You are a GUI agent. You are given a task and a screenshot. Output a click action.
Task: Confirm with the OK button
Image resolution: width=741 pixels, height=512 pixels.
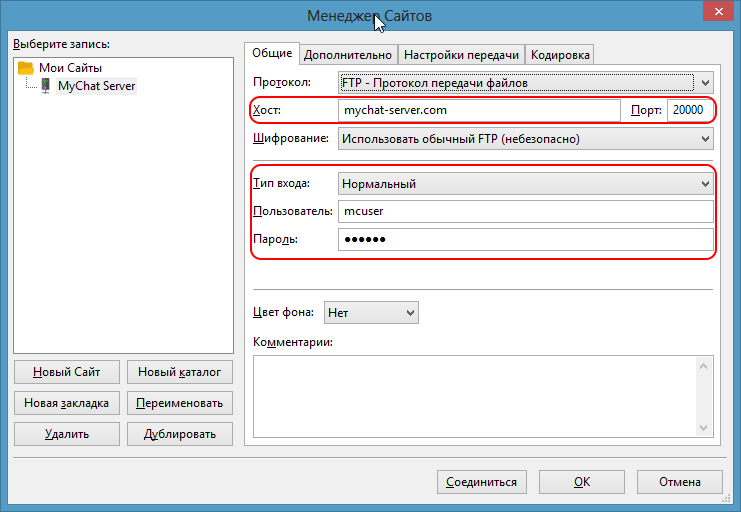pyautogui.click(x=582, y=482)
